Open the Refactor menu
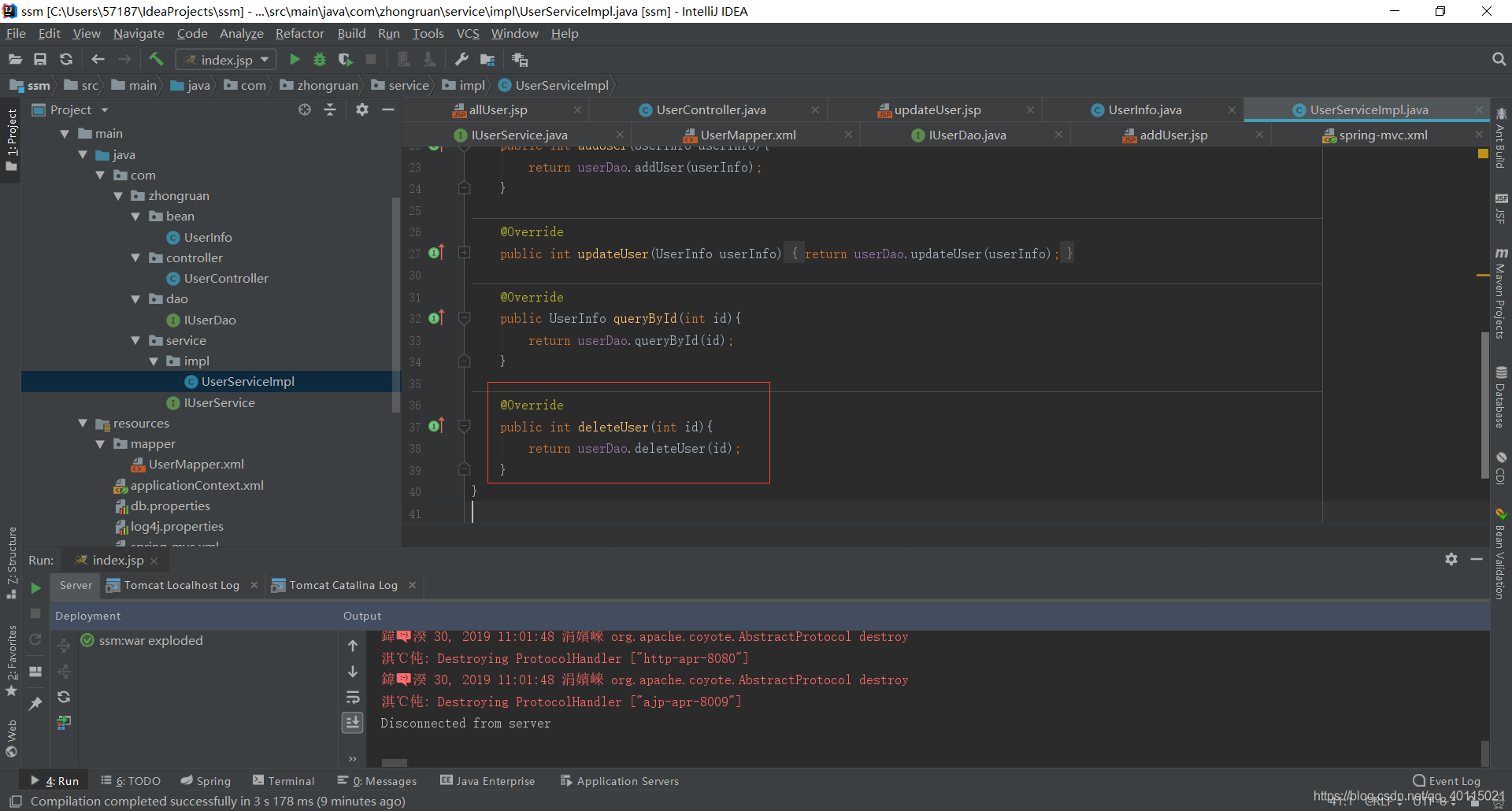1512x811 pixels. (299, 33)
